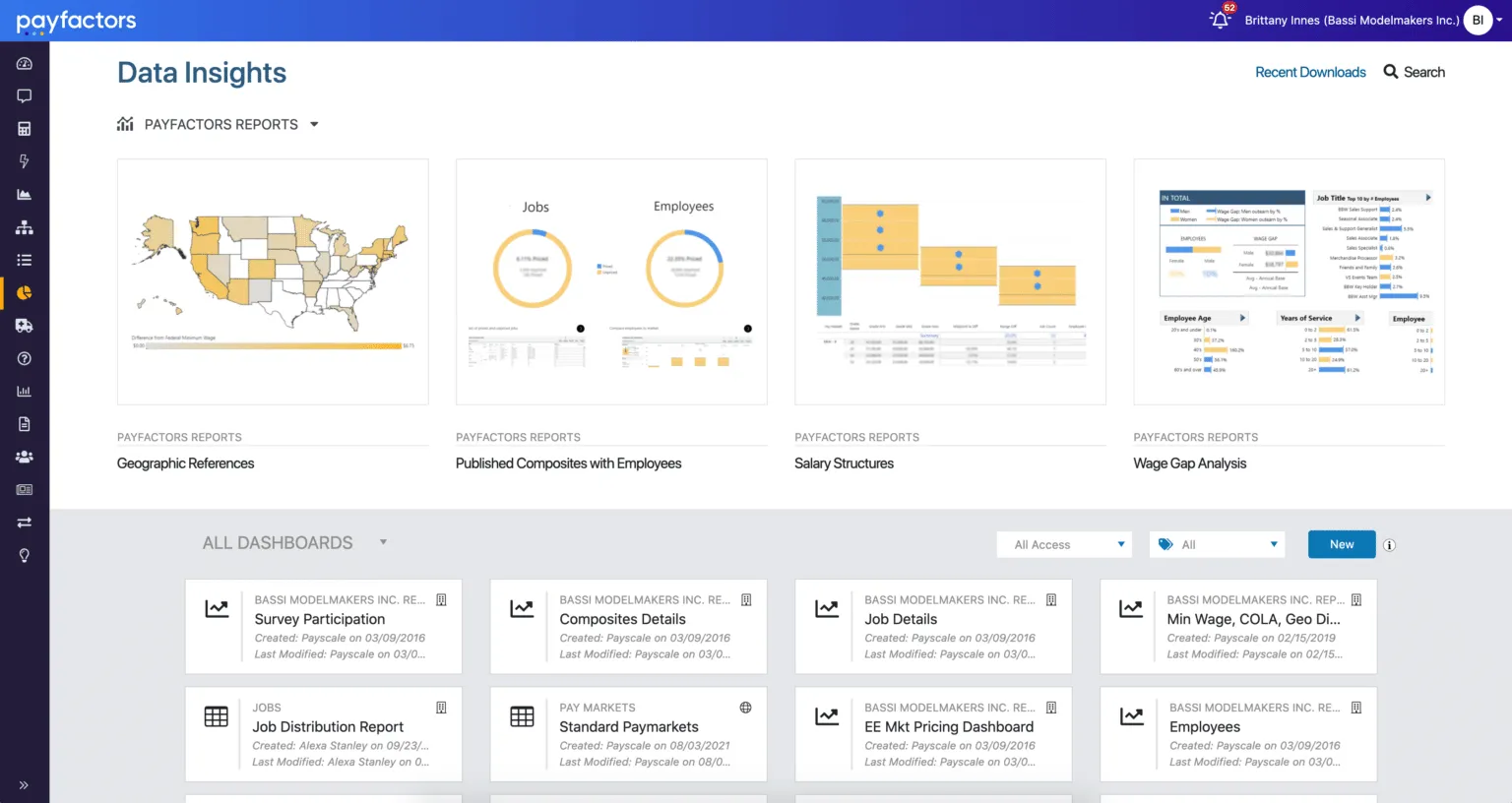The image size is (1512, 803).
Task: Open the bar chart sidebar icon
Action: (x=25, y=392)
